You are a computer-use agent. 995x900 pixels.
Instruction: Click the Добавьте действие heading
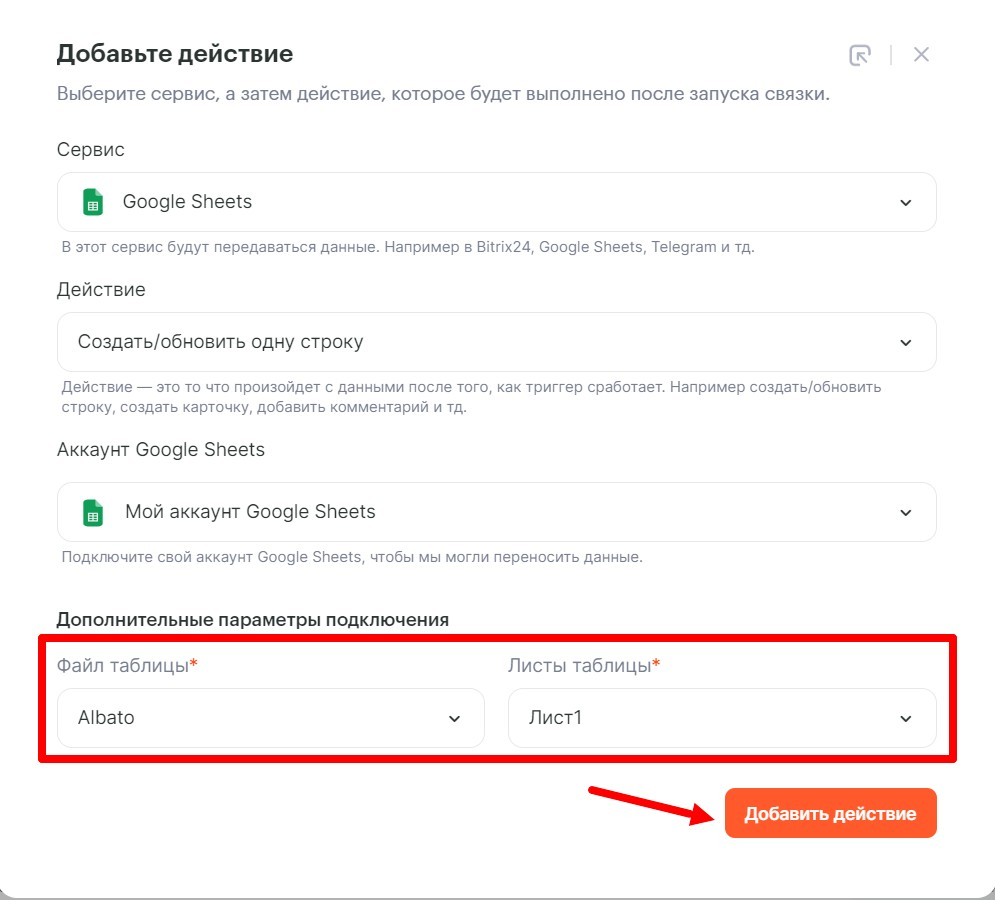tap(175, 53)
